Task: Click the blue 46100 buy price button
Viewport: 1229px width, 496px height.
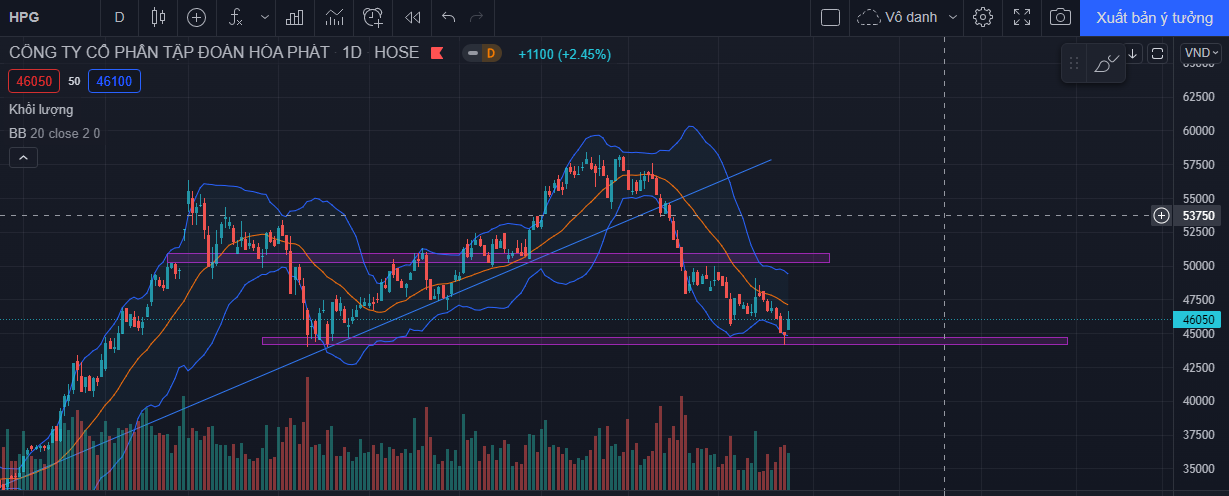Action: point(115,81)
